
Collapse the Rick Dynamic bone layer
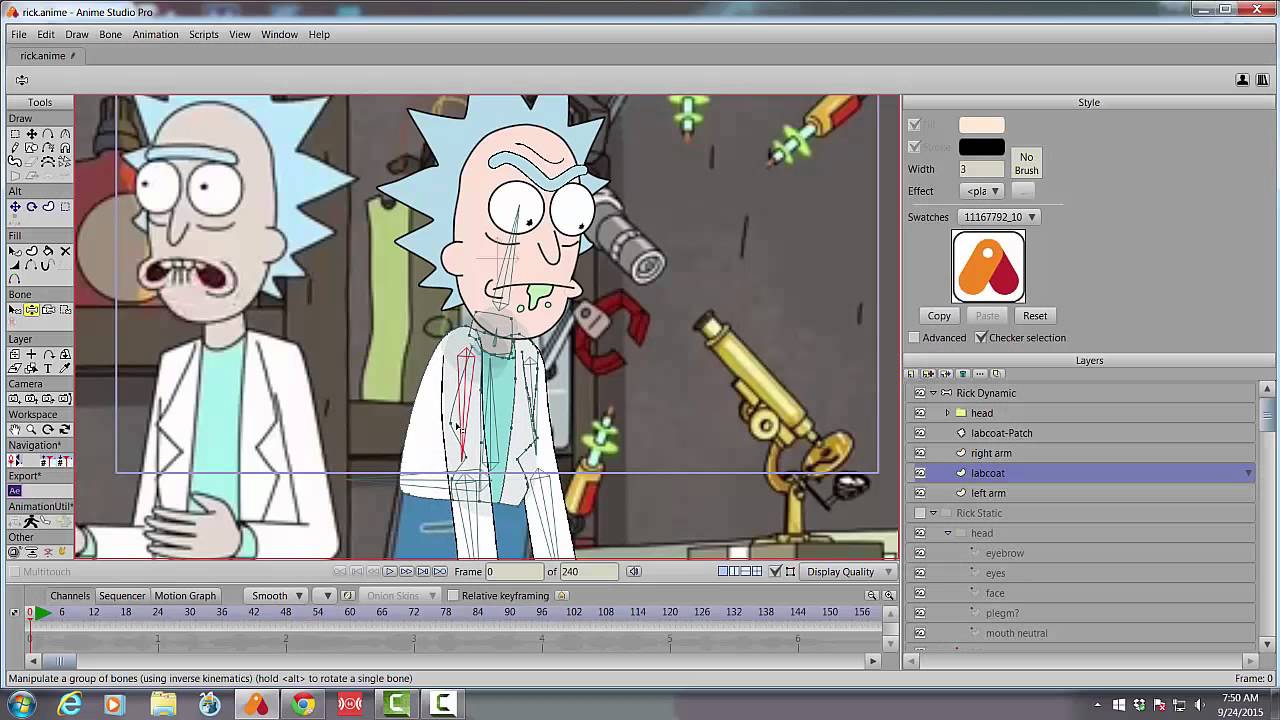tap(933, 393)
